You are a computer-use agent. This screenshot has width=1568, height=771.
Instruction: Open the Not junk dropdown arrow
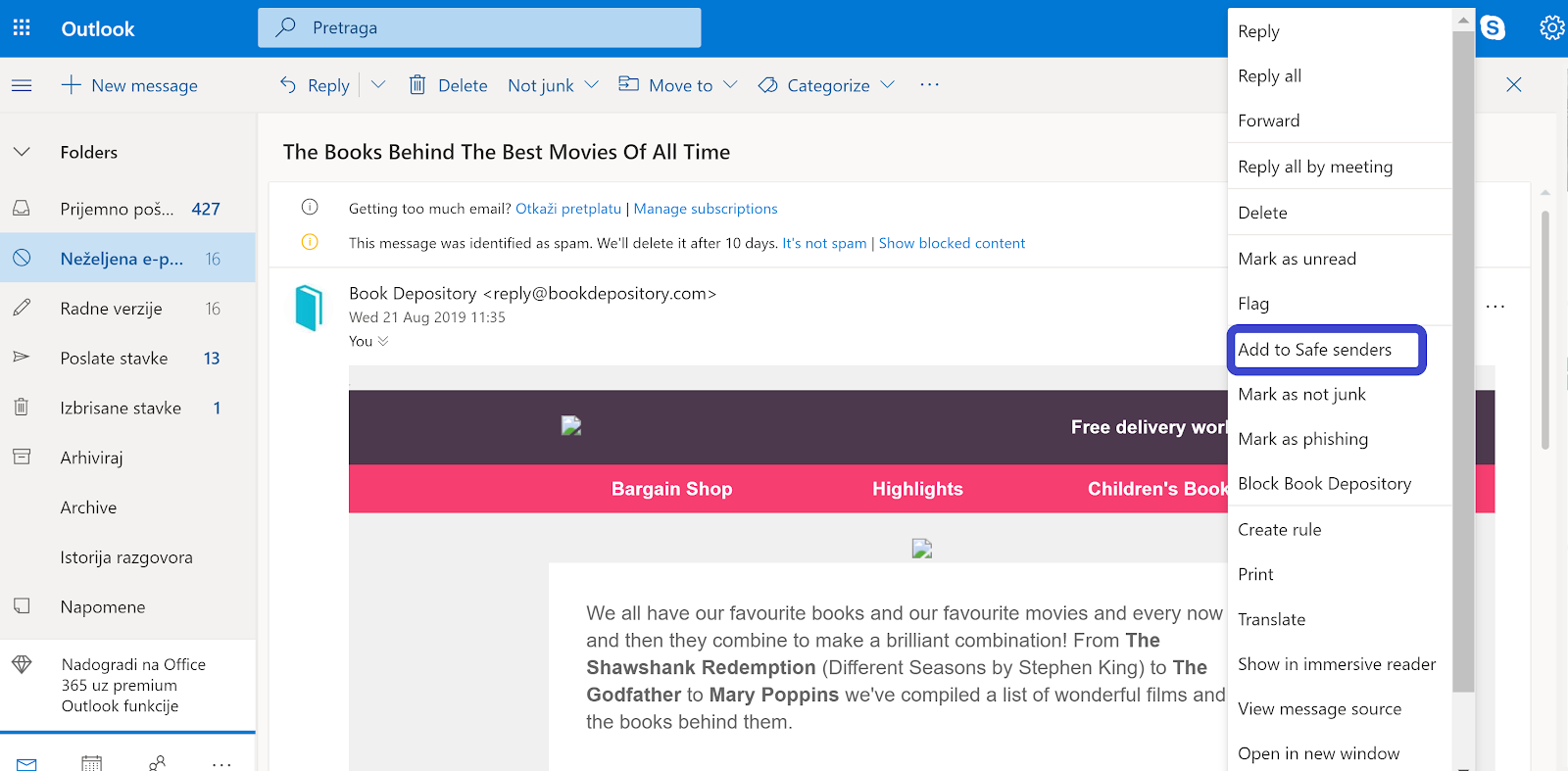pyautogui.click(x=592, y=85)
